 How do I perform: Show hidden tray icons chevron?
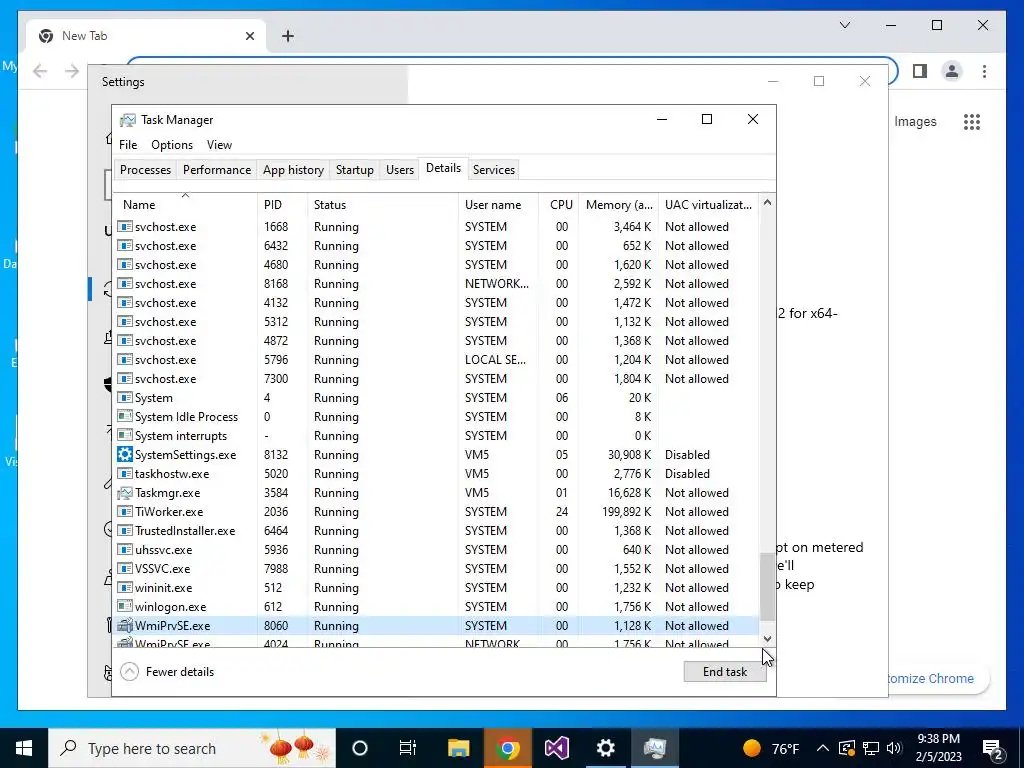(823, 748)
